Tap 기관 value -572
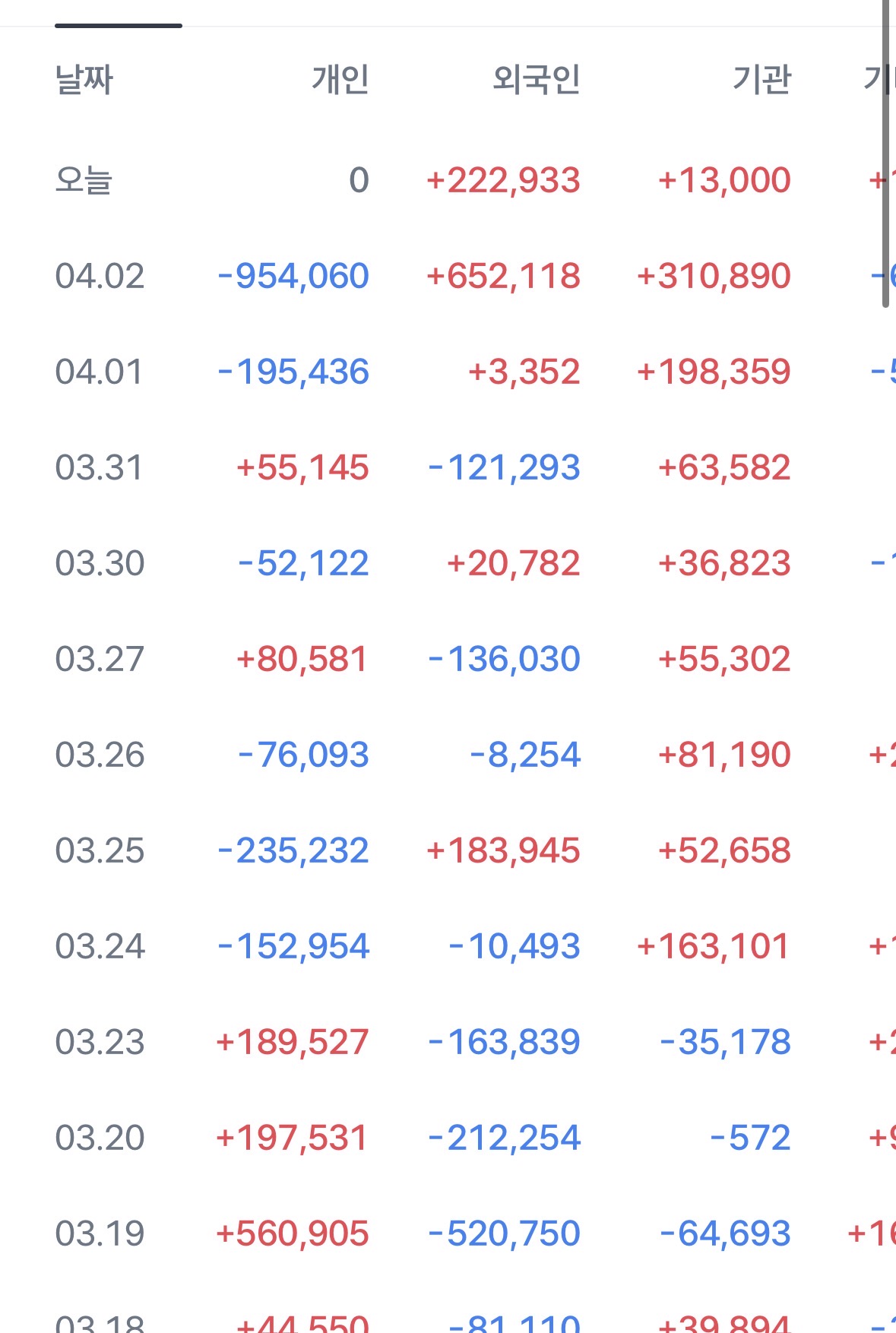This screenshot has width=896, height=1333. click(x=750, y=1138)
